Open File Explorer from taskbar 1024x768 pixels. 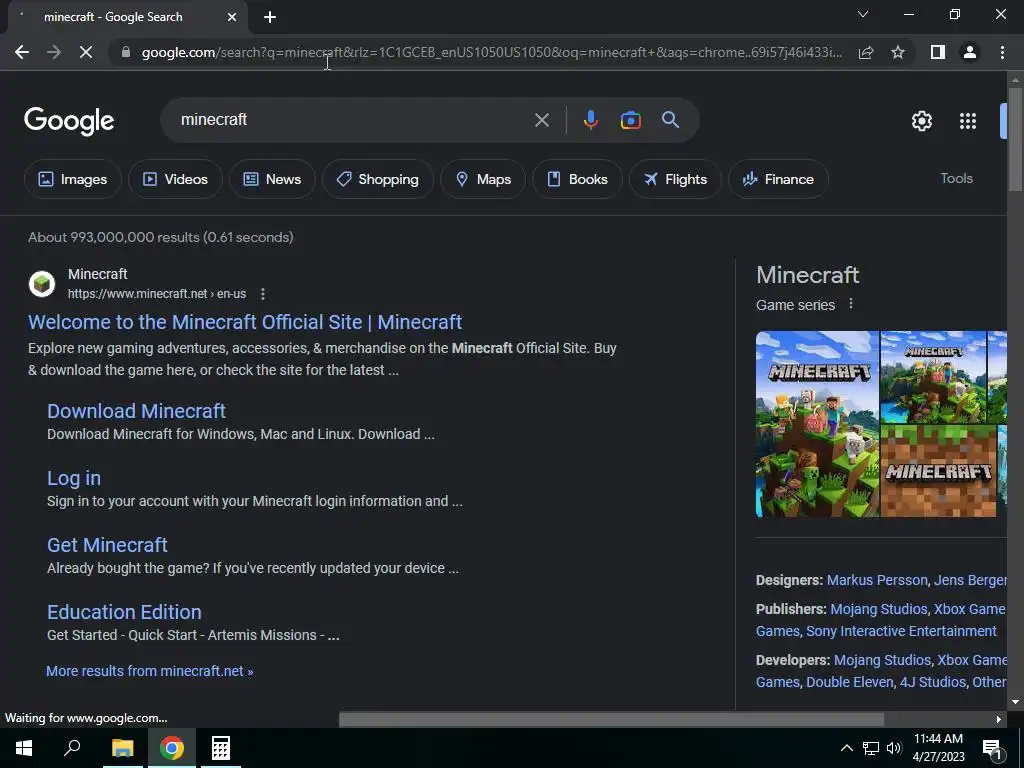click(x=122, y=748)
